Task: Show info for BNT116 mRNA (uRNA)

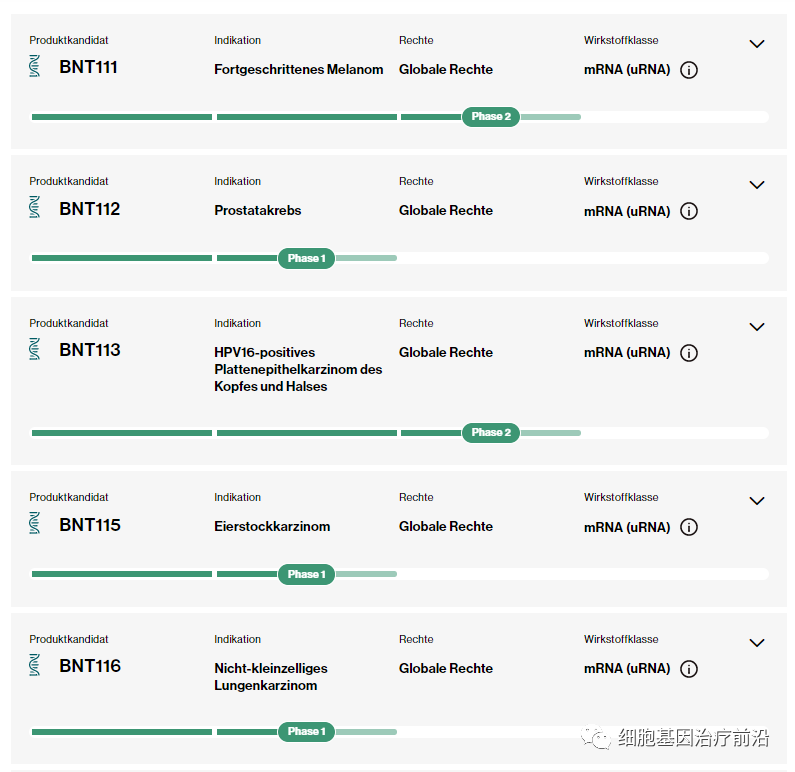Action: tap(688, 669)
